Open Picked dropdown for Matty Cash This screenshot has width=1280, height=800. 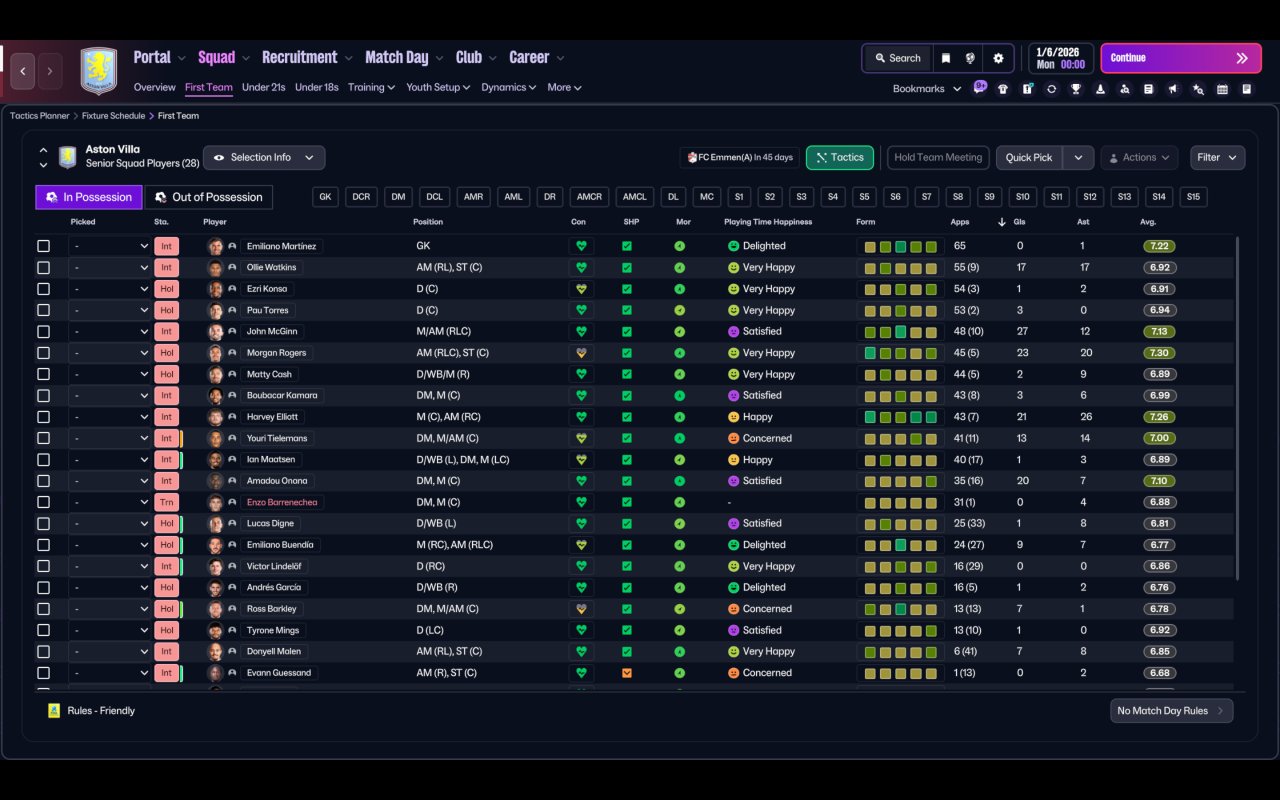pyautogui.click(x=109, y=374)
